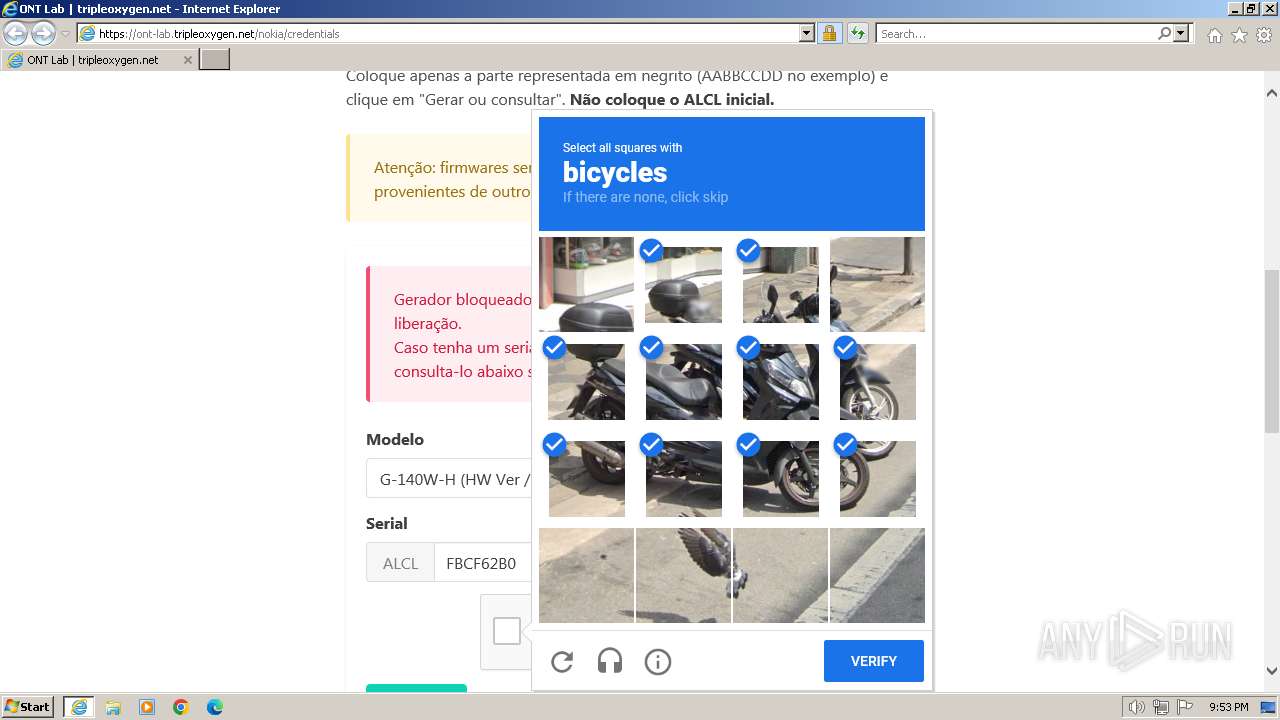Deselect second-row tile showing scooter rear
The height and width of the screenshot is (720, 1280).
point(586,381)
